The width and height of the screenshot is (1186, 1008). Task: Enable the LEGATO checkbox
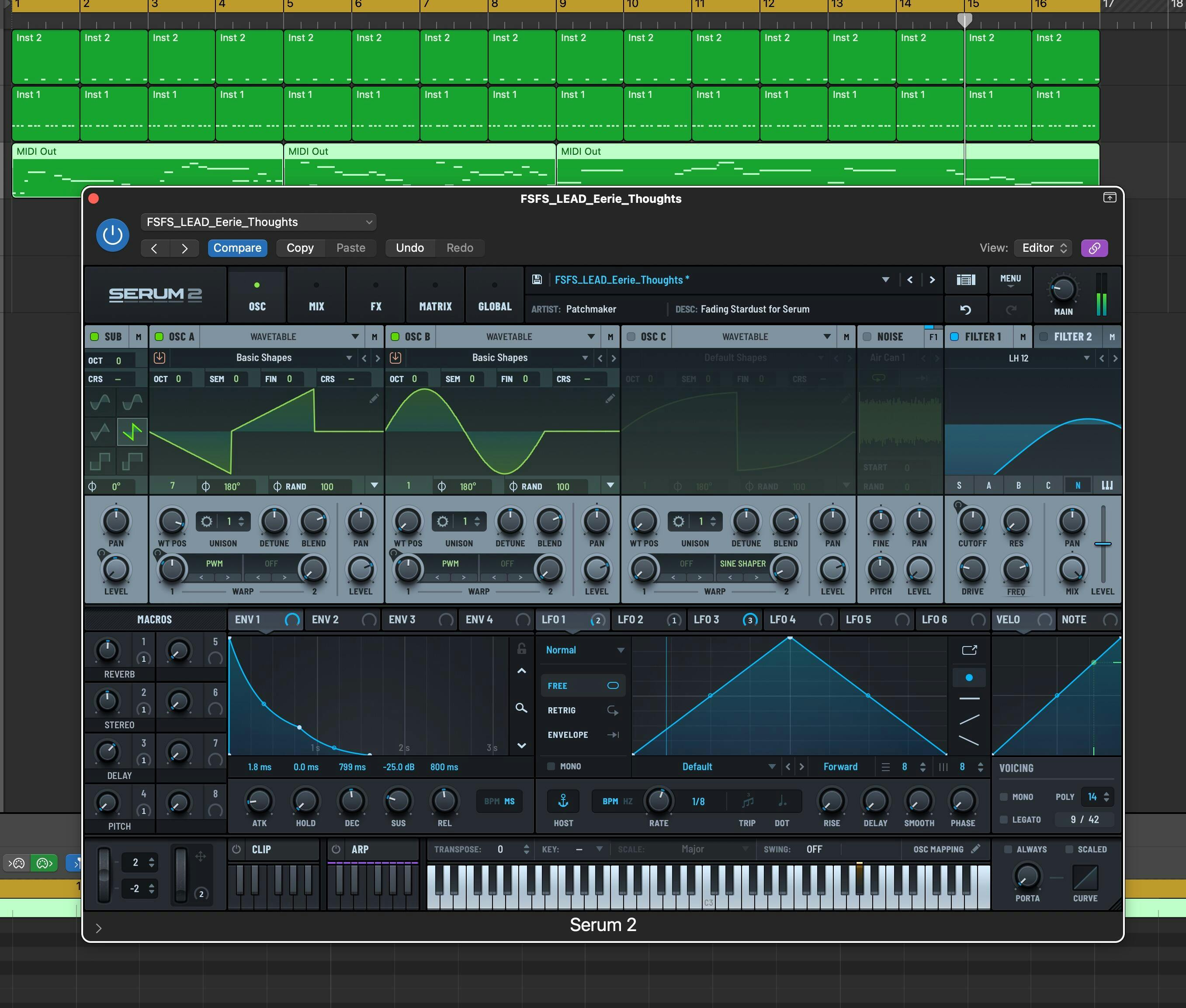[x=1004, y=820]
